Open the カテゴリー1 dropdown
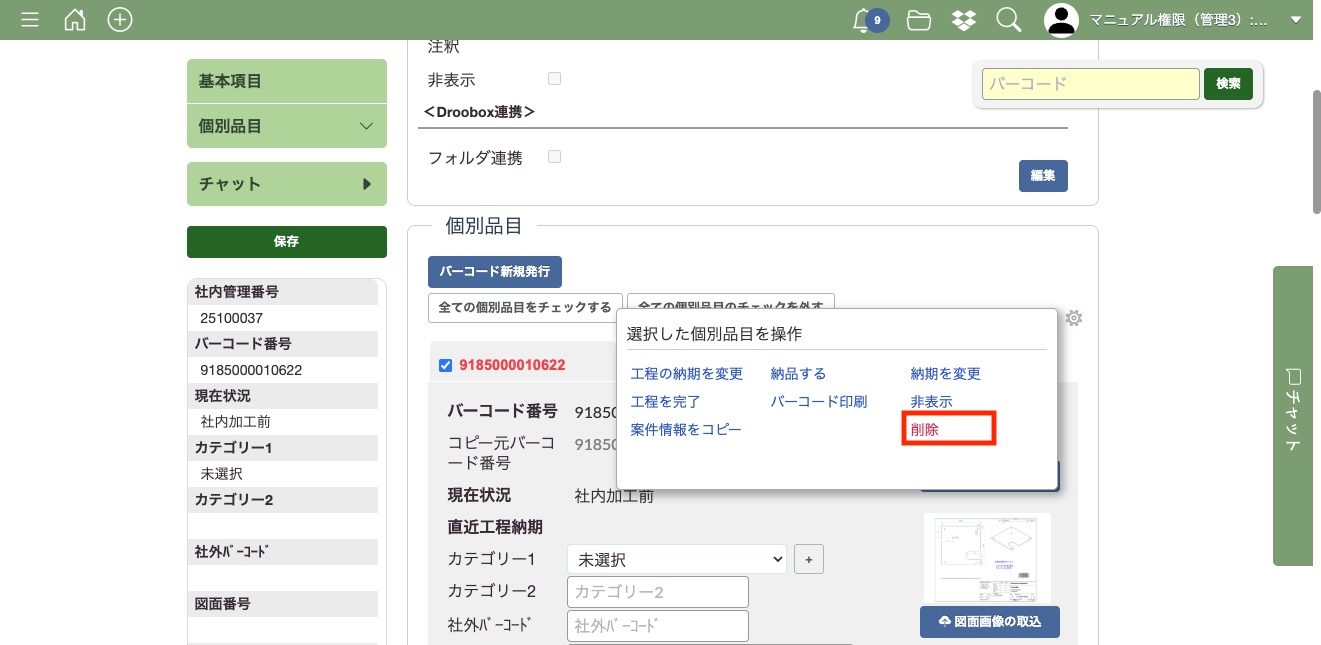This screenshot has height=645, width=1321. pyautogui.click(x=676, y=559)
